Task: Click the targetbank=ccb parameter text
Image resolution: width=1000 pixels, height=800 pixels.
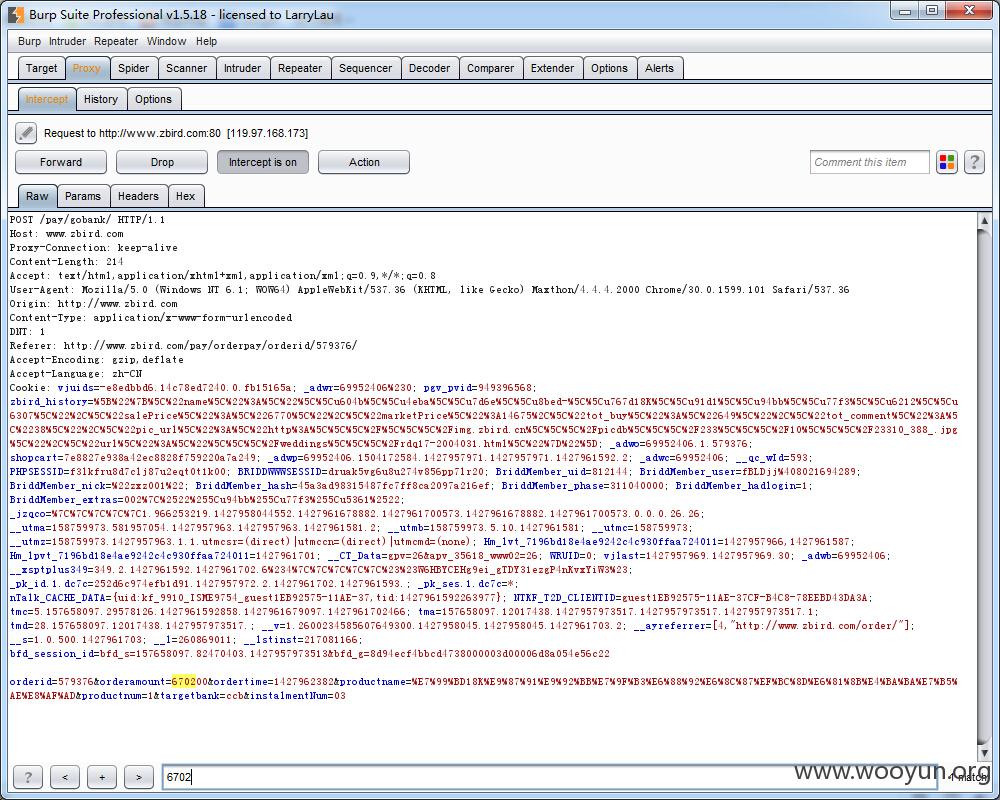Action: point(202,696)
